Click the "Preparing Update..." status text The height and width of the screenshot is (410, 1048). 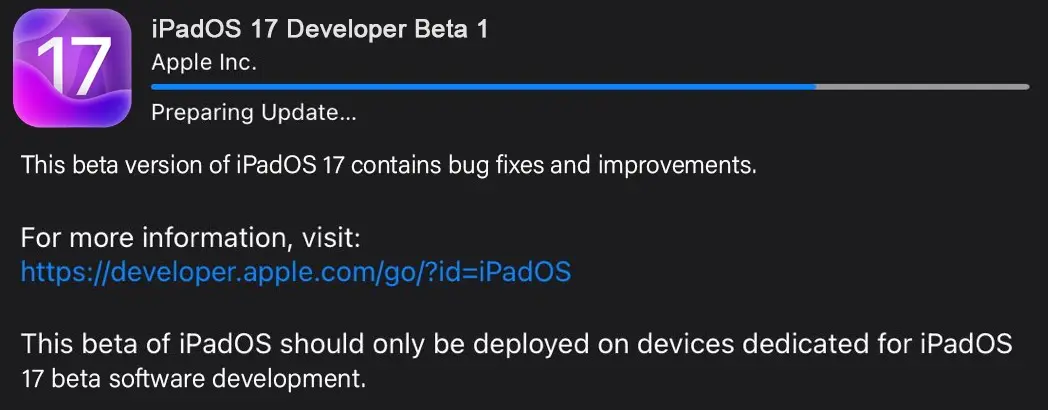tap(253, 113)
